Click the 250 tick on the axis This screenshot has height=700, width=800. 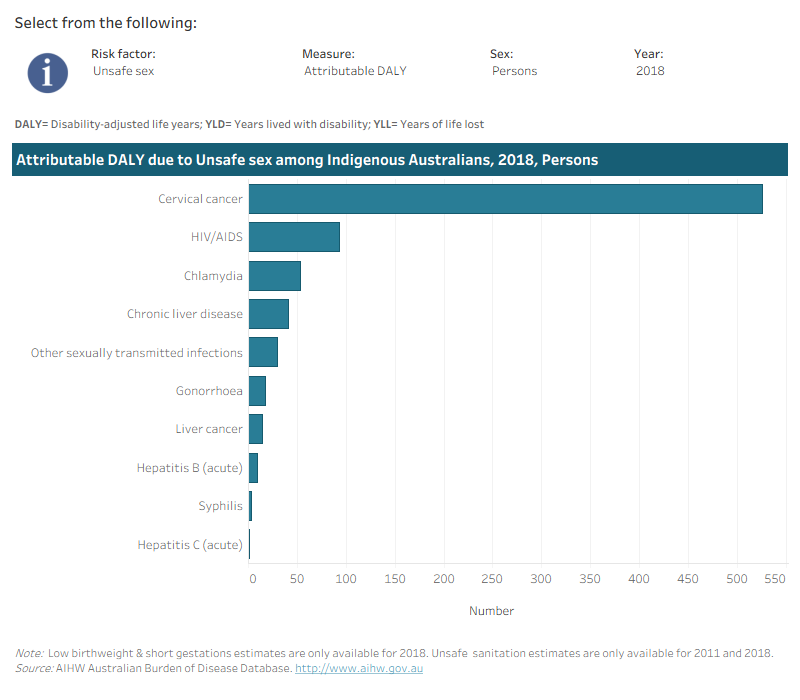(x=492, y=579)
